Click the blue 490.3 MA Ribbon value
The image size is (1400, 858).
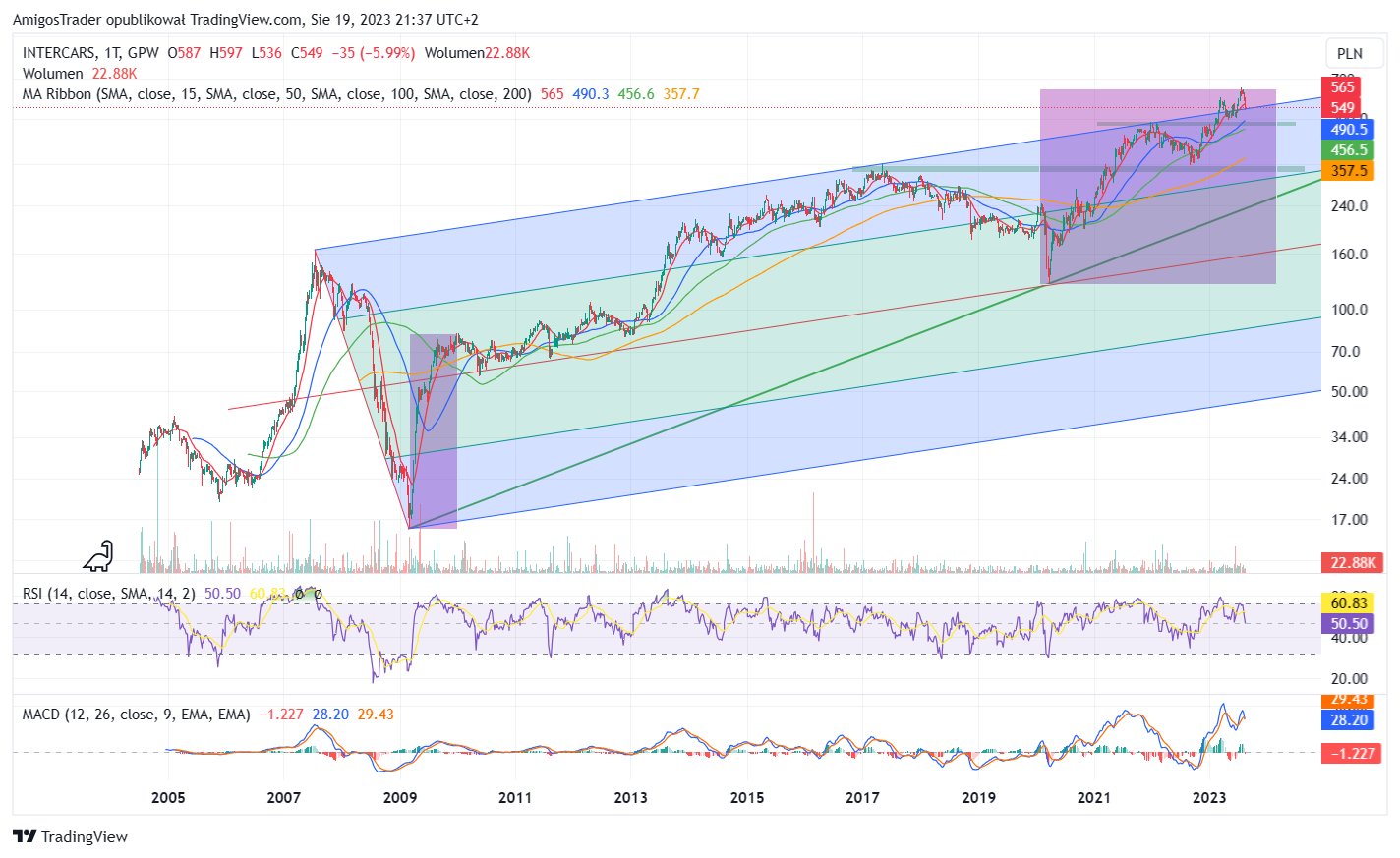pyautogui.click(x=591, y=94)
